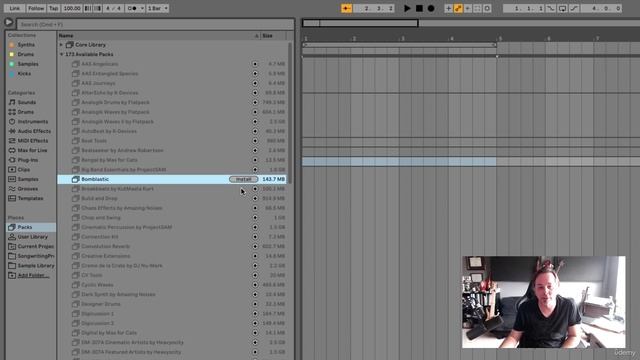Open the Drums category under Categories

tap(26, 112)
